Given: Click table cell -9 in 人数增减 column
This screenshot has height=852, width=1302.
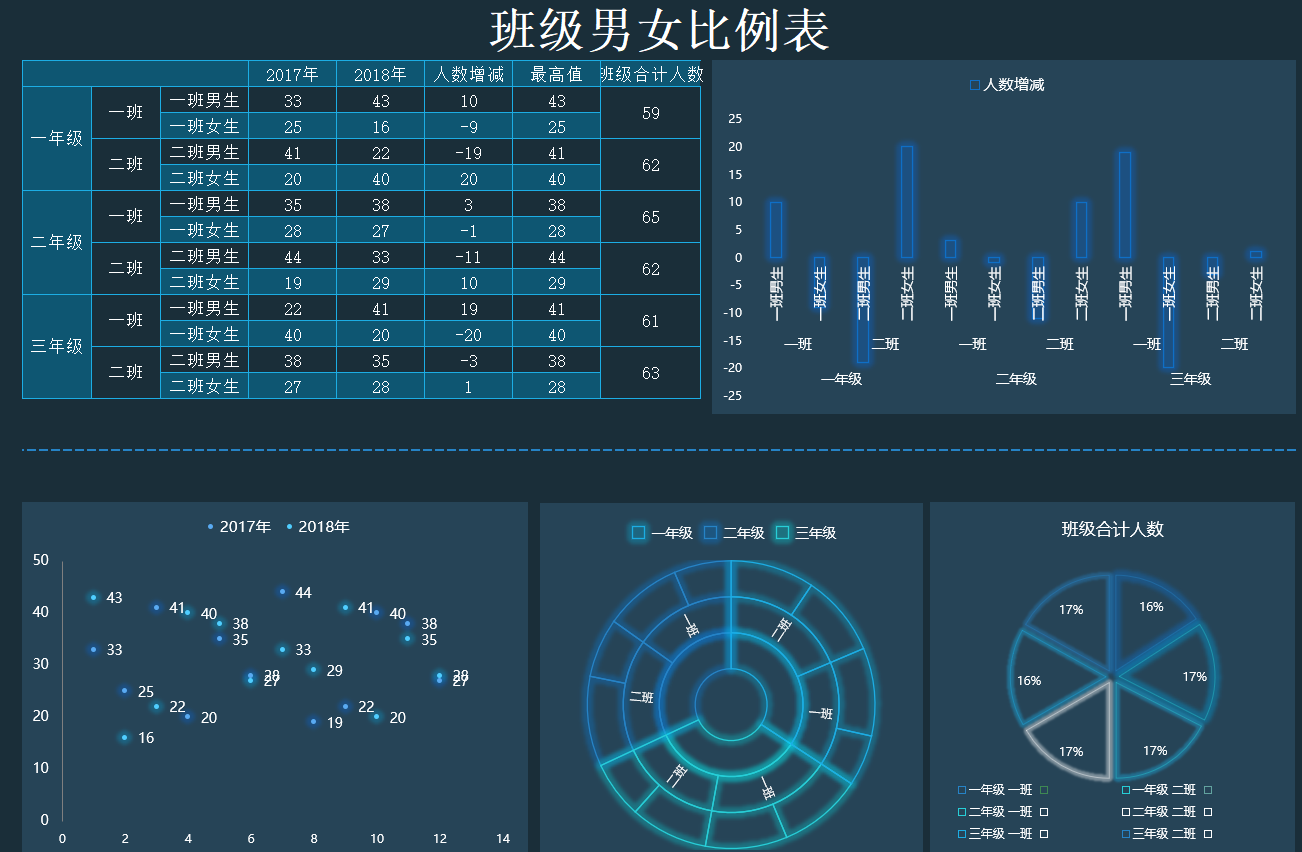Looking at the screenshot, I should [x=468, y=127].
